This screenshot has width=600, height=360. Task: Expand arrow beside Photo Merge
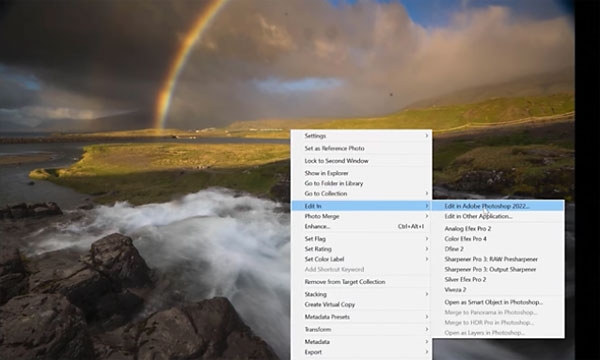click(427, 216)
